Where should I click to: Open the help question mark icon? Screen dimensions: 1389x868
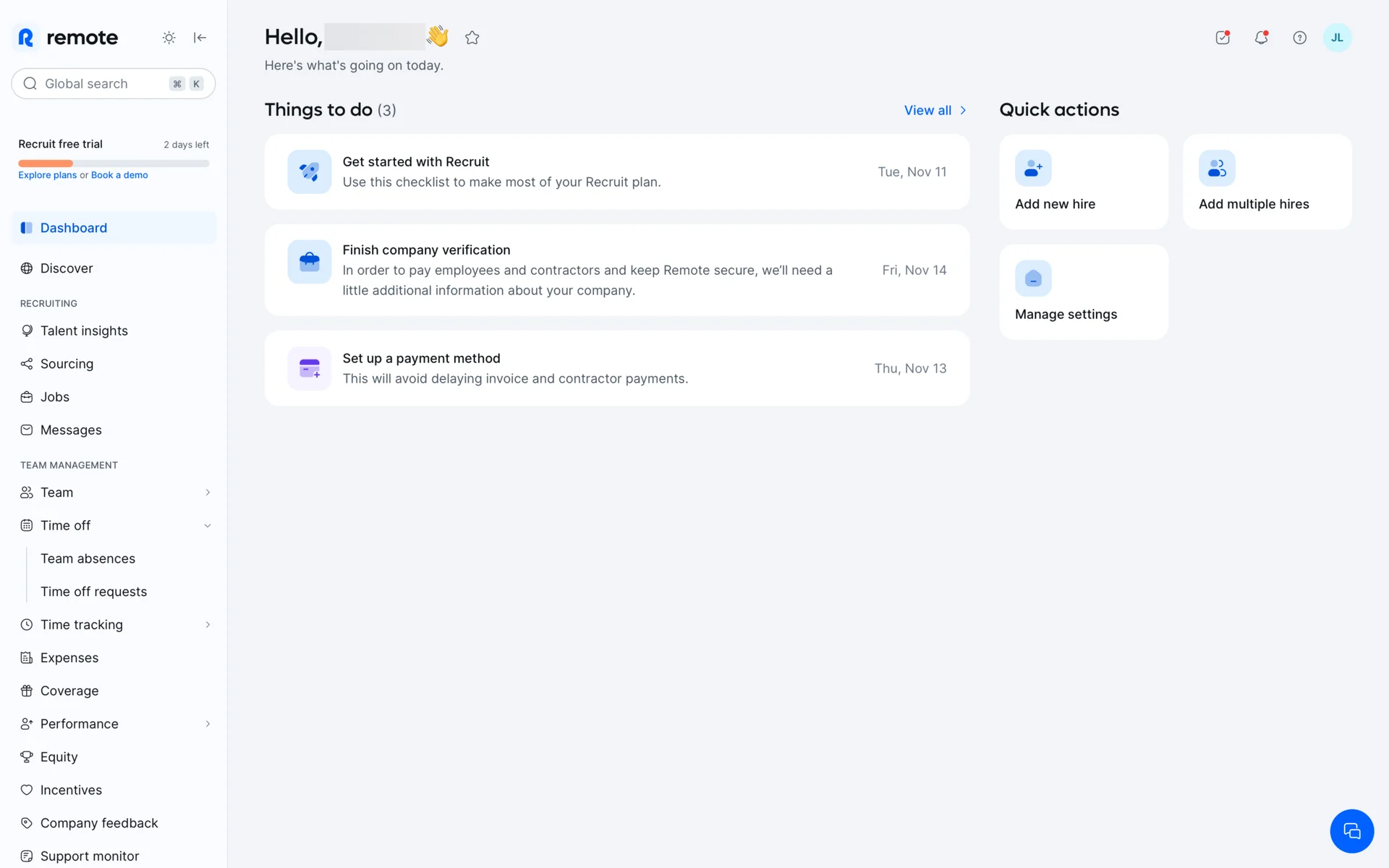1299,38
